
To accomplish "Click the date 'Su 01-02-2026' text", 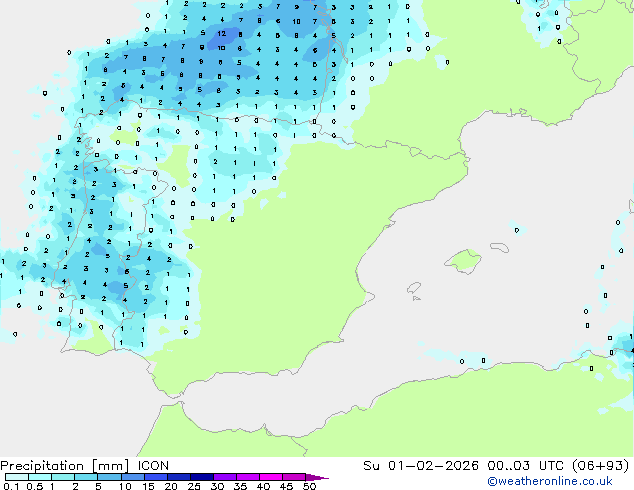I will [421, 466].
